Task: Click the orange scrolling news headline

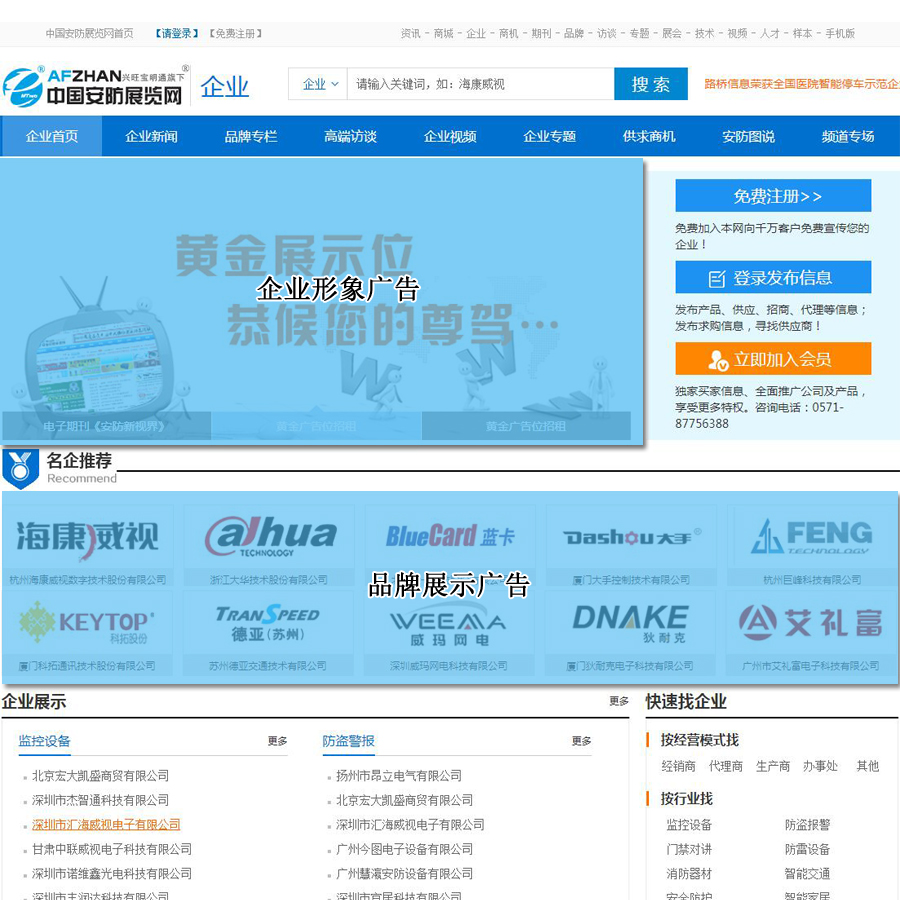Action: tap(801, 84)
